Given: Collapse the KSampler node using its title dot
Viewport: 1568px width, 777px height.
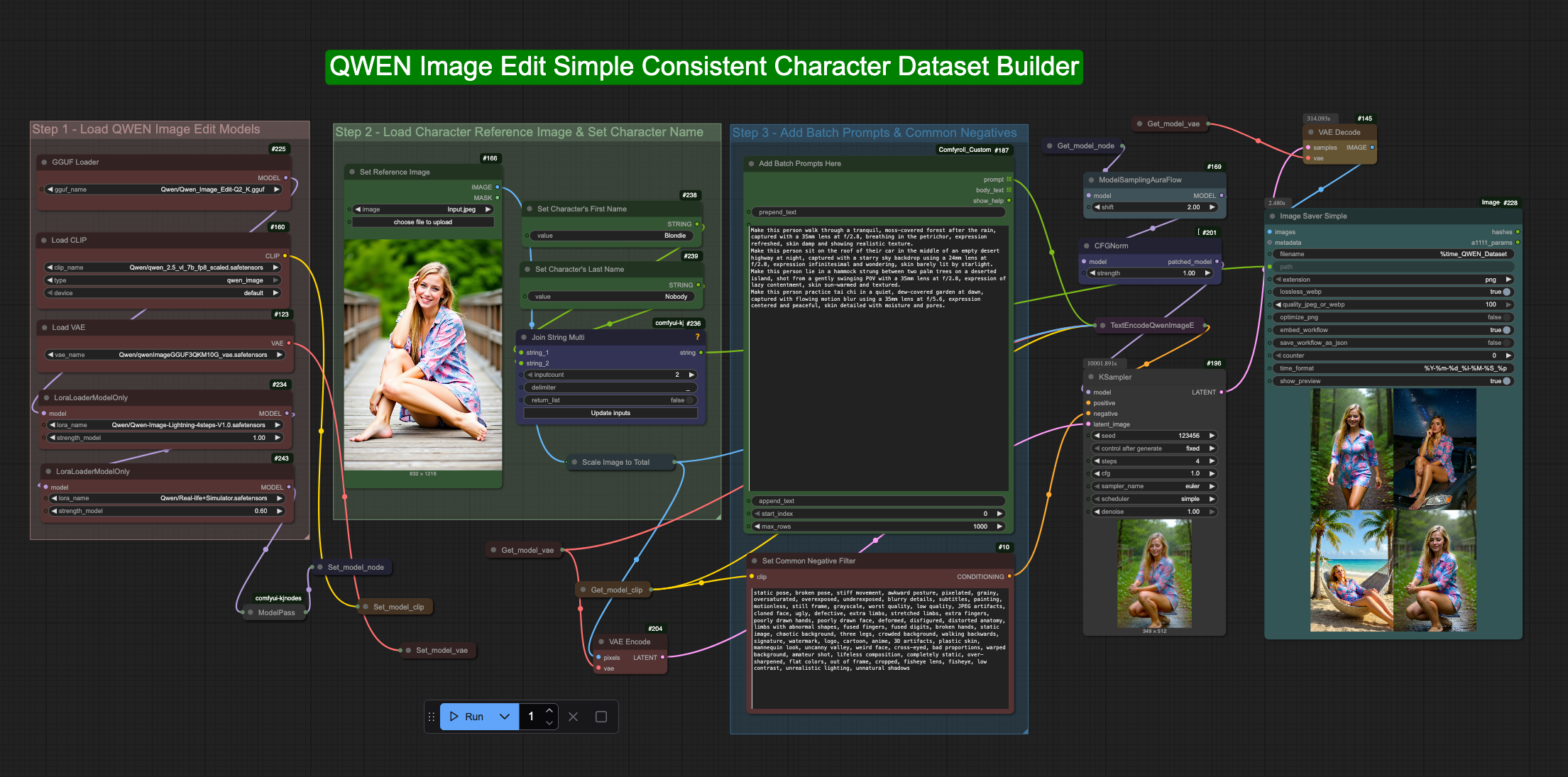Looking at the screenshot, I should (1091, 377).
